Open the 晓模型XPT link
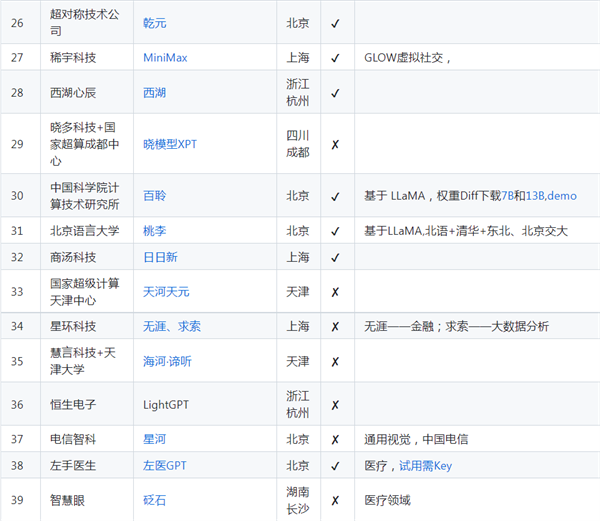 170,144
